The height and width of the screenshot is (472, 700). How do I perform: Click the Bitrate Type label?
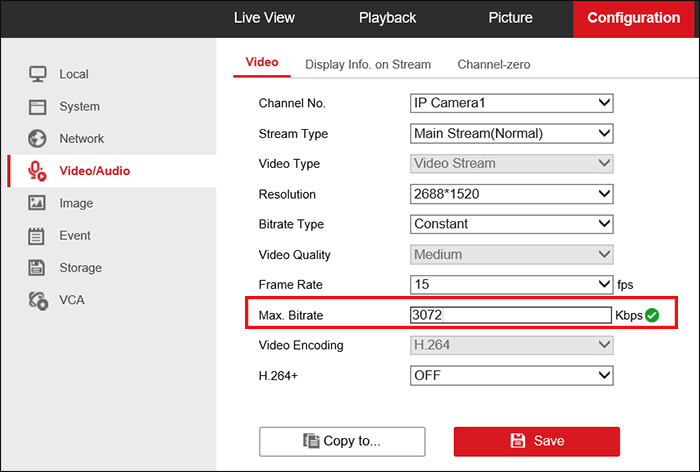[x=291, y=224]
